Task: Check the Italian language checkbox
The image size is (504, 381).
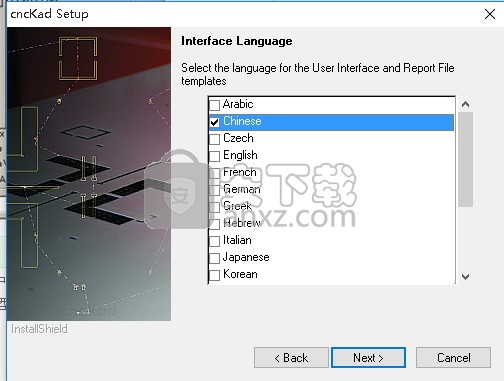Action: tap(214, 241)
